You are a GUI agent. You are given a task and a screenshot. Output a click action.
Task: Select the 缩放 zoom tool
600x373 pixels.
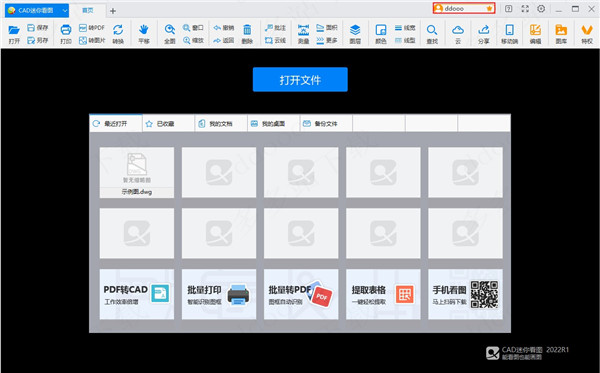pos(193,40)
